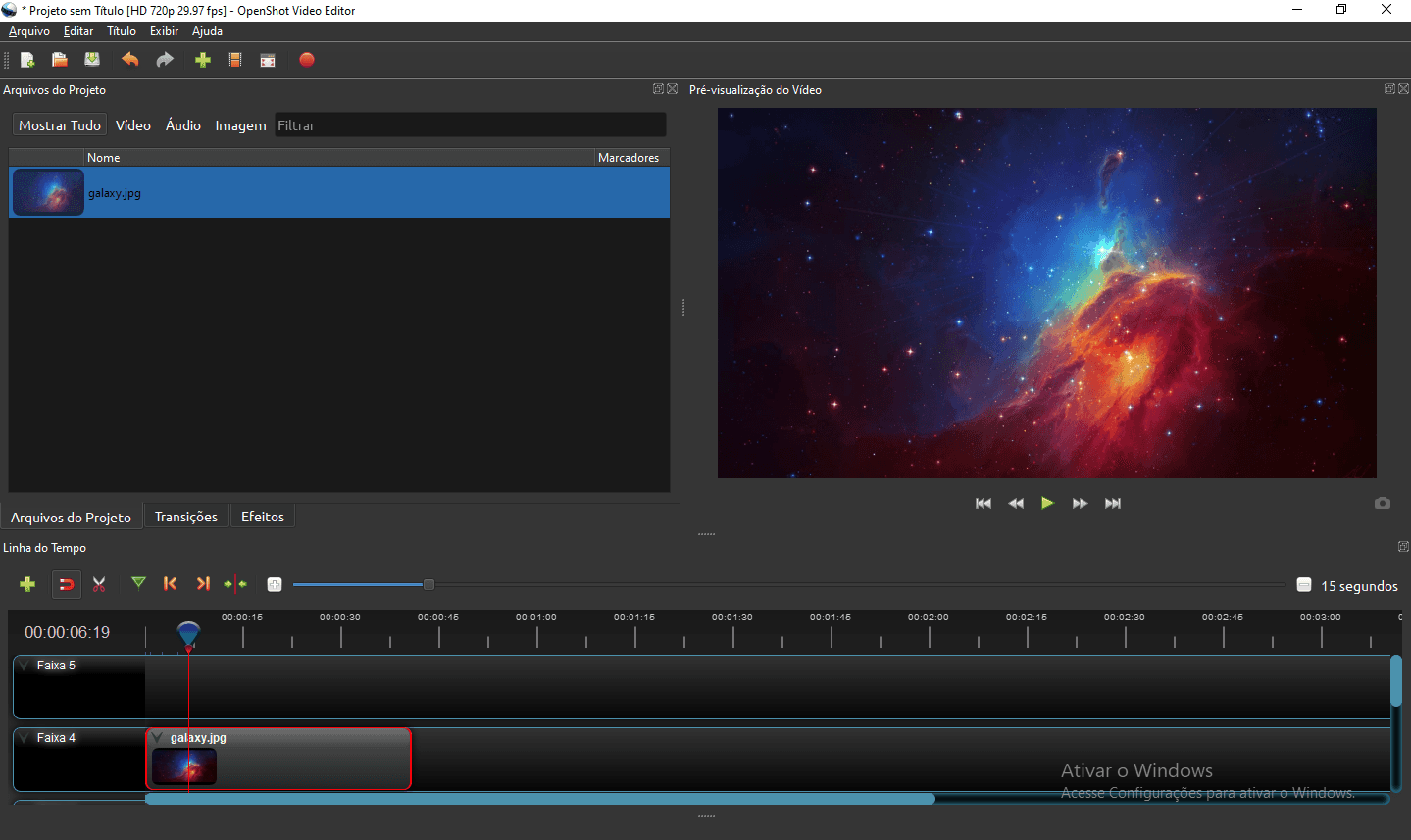The image size is (1411, 840).
Task: Jump to the previous marker
Action: tap(171, 583)
